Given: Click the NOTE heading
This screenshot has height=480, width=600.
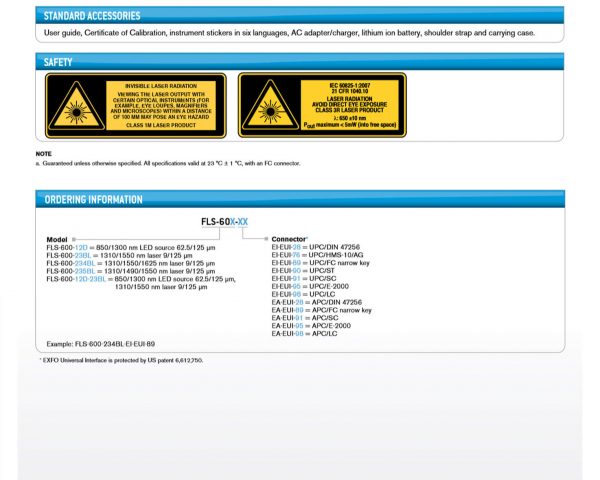Looking at the screenshot, I should pyautogui.click(x=43, y=154).
